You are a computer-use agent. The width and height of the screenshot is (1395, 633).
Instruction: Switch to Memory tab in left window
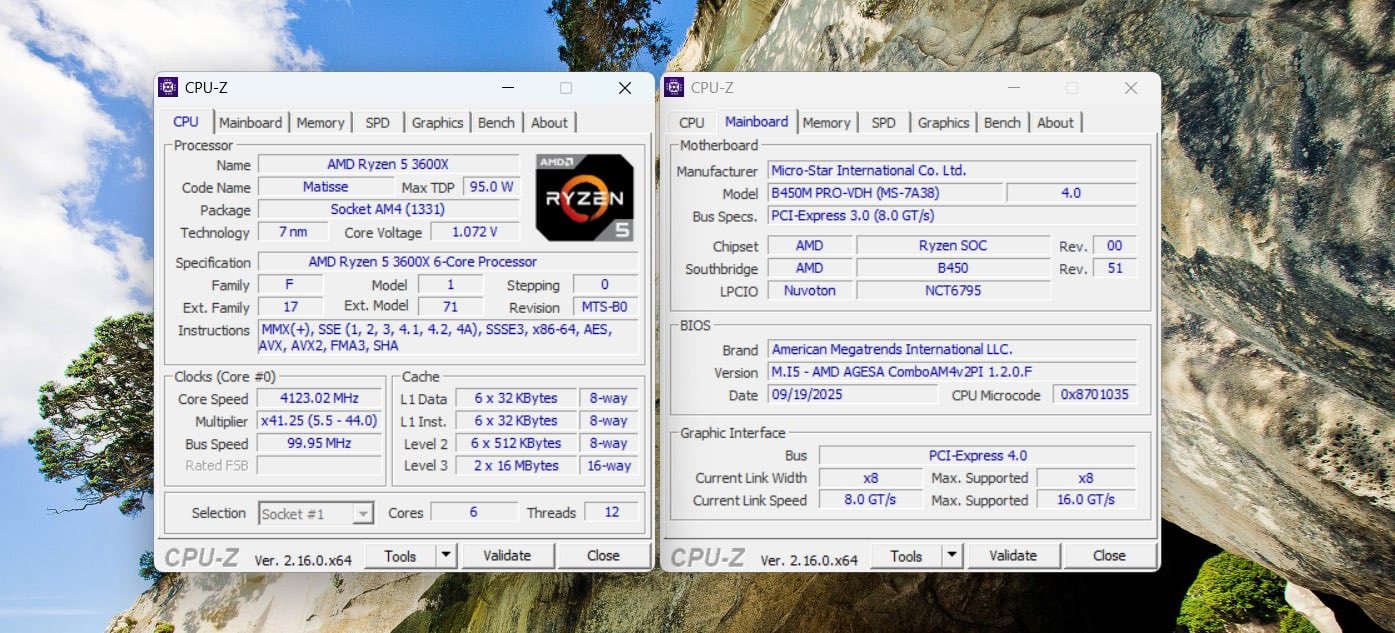[x=320, y=123]
